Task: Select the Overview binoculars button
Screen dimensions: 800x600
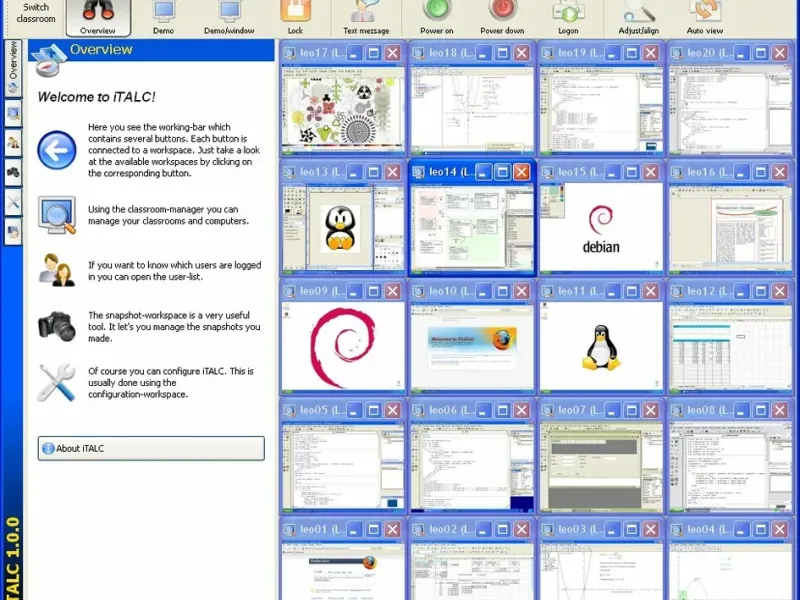Action: point(98,18)
